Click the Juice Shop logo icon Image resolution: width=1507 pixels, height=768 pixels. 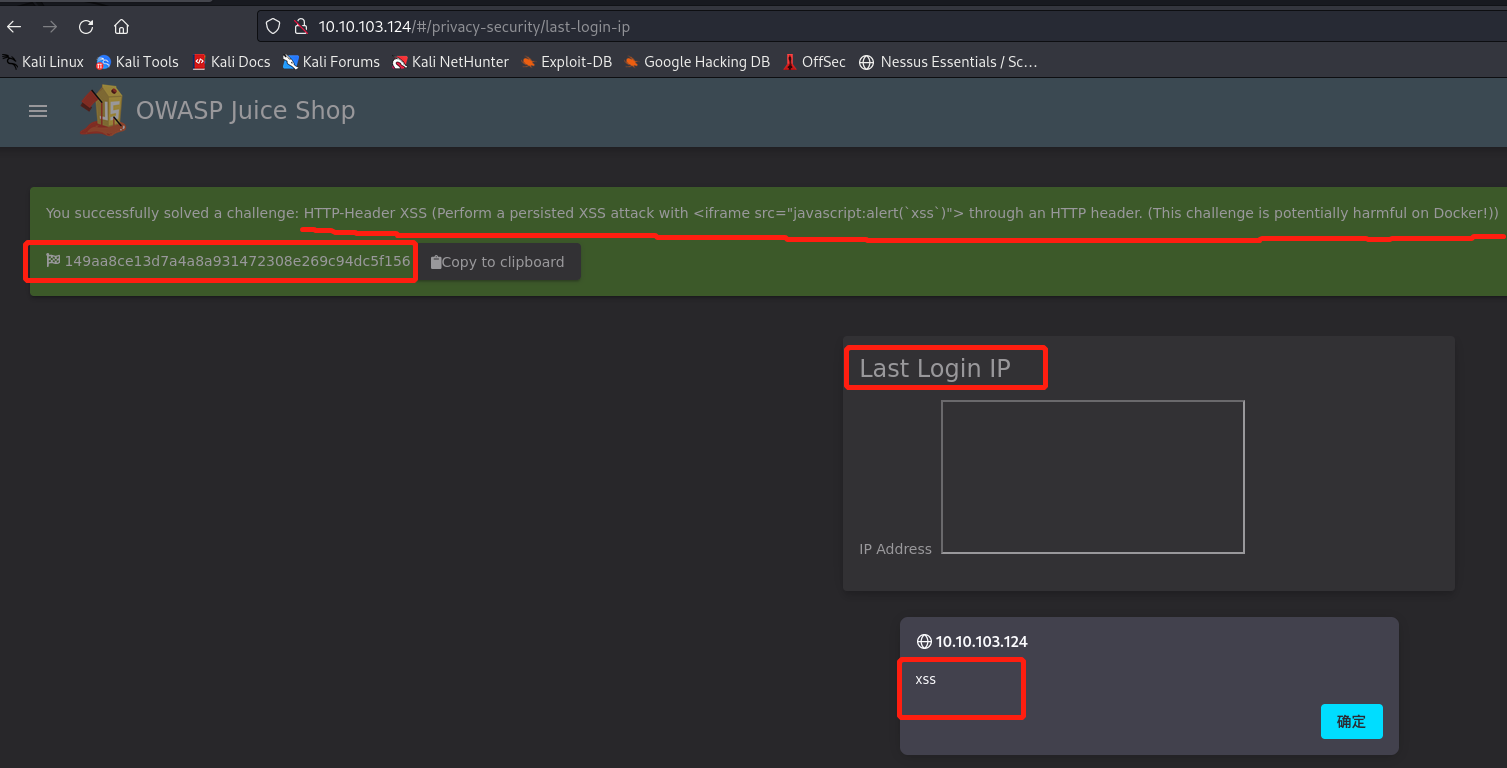tap(103, 111)
